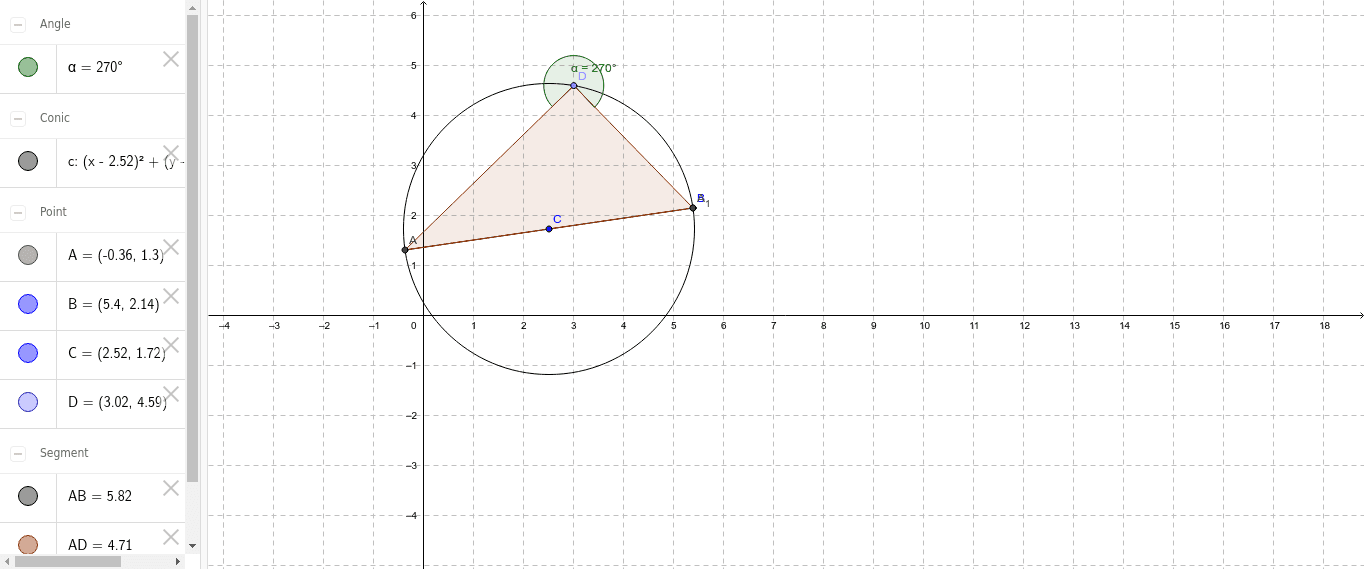Toggle visibility of segment AB
This screenshot has height=571, width=1366.
28,495
